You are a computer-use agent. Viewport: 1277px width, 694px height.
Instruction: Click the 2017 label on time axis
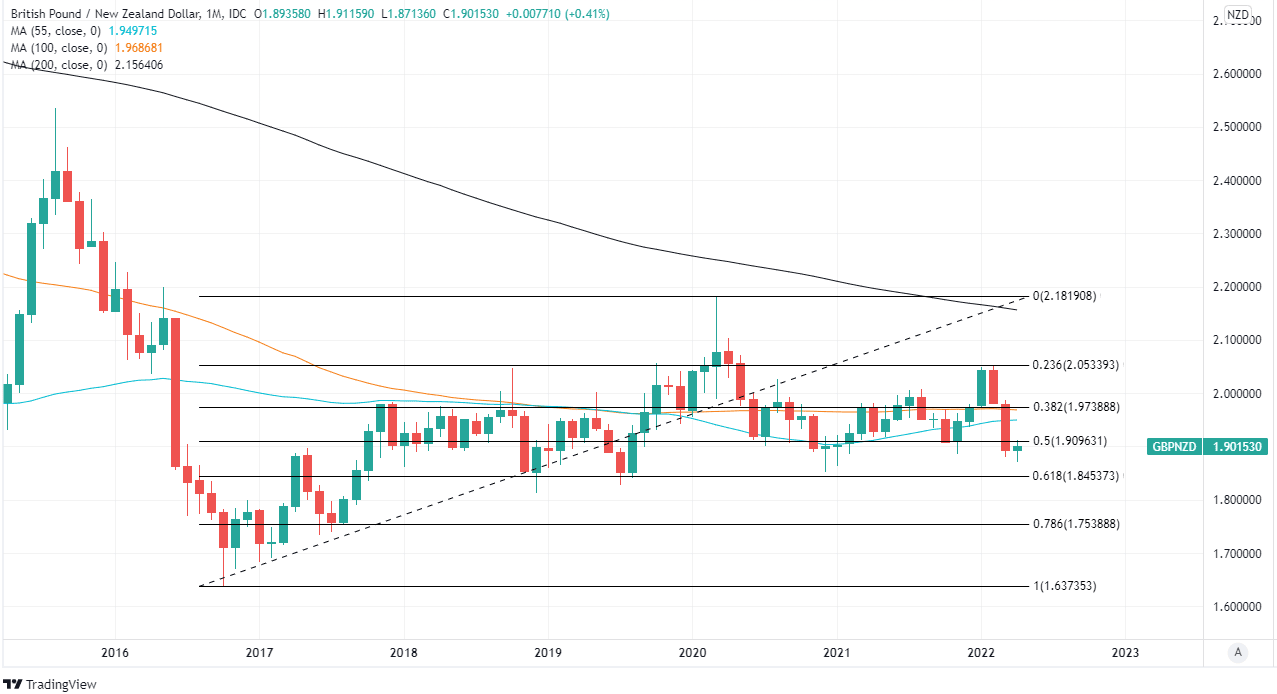(259, 653)
